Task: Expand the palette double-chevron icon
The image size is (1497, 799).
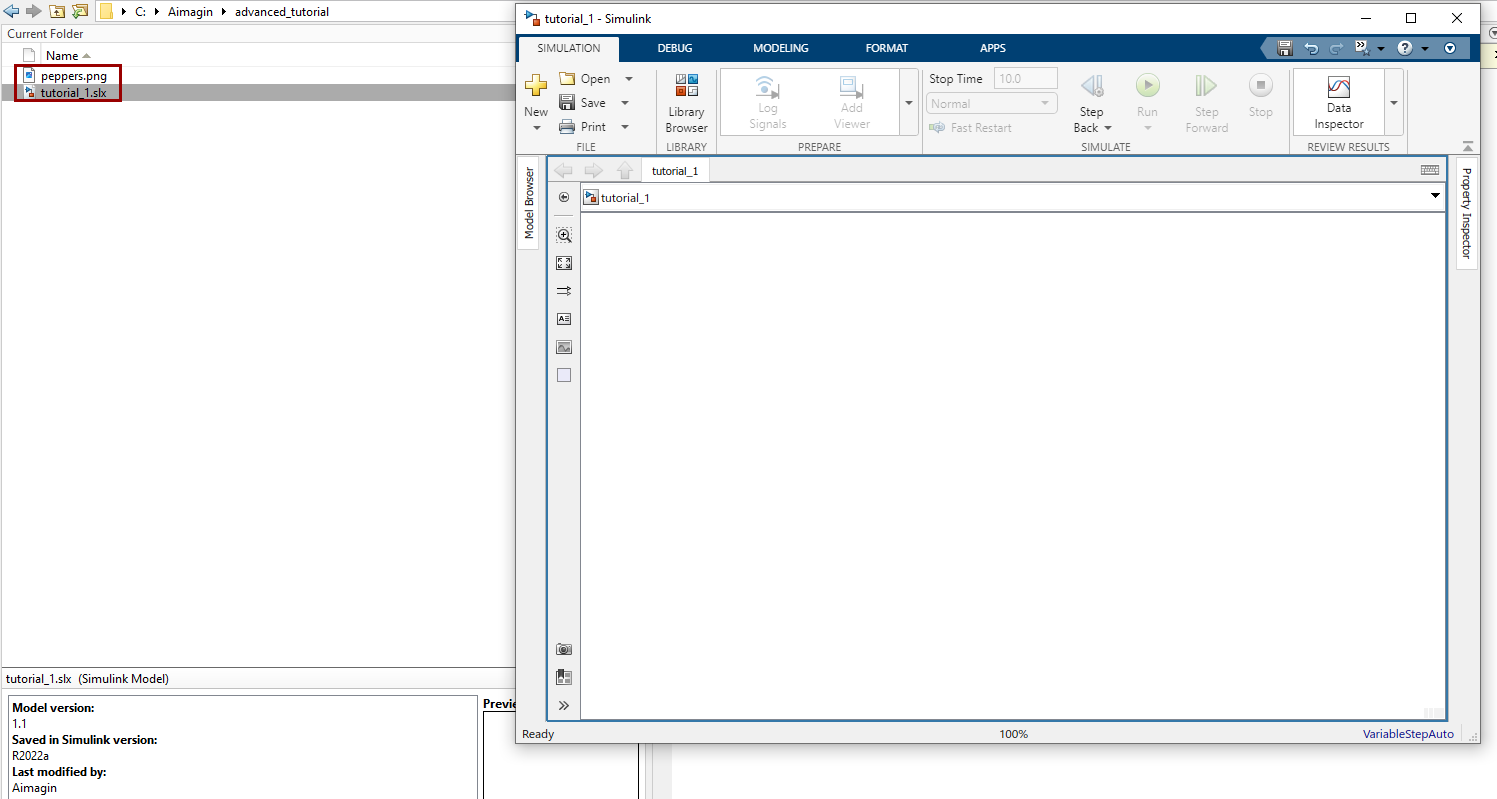Action: 564,705
